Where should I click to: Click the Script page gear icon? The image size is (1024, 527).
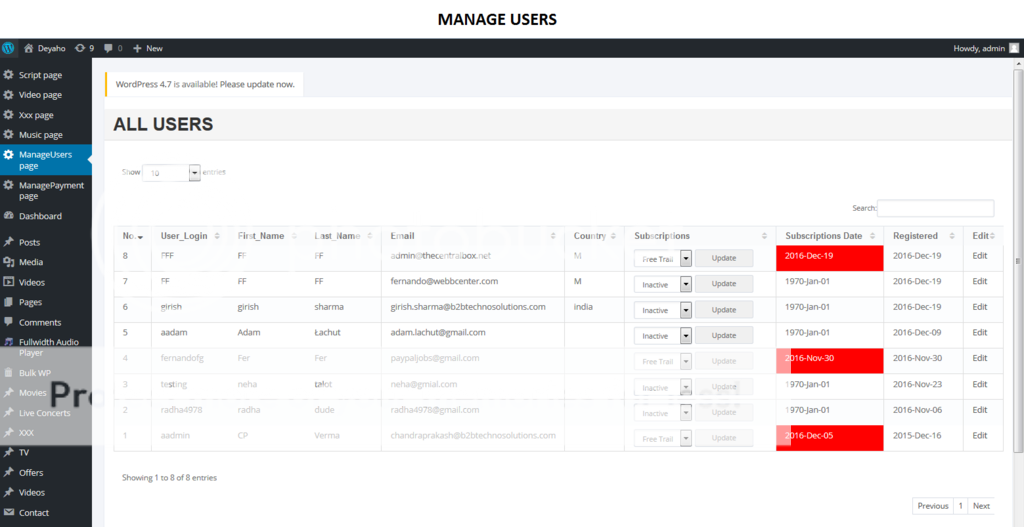(x=9, y=75)
